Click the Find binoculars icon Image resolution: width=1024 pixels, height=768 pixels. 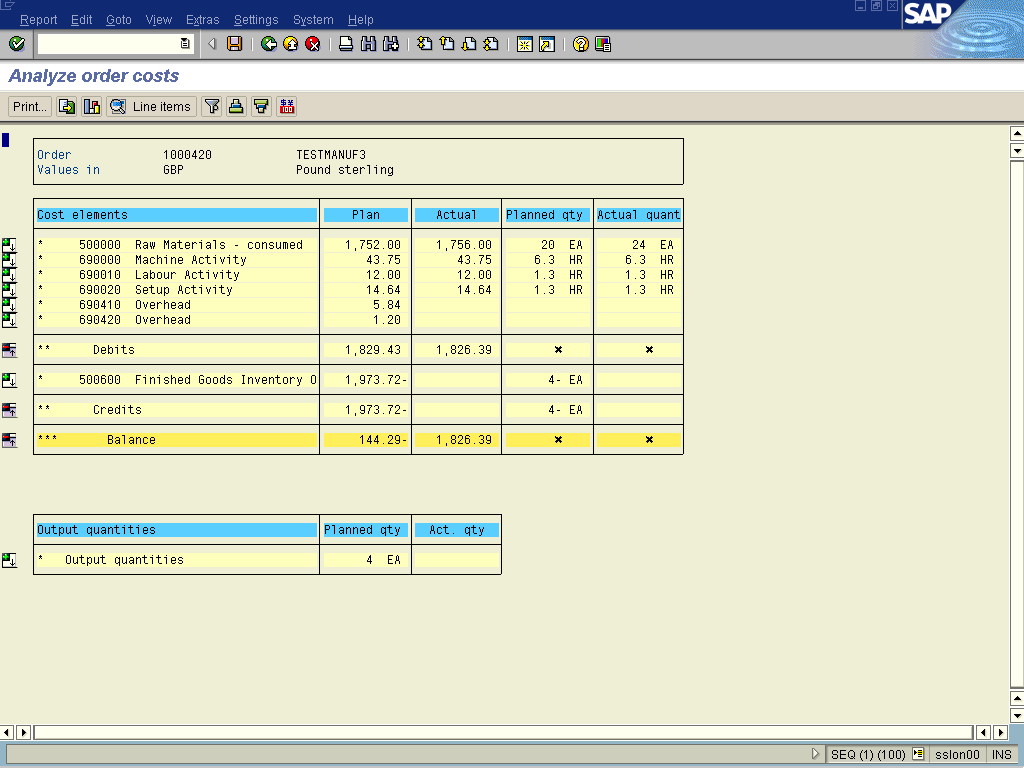coord(368,44)
